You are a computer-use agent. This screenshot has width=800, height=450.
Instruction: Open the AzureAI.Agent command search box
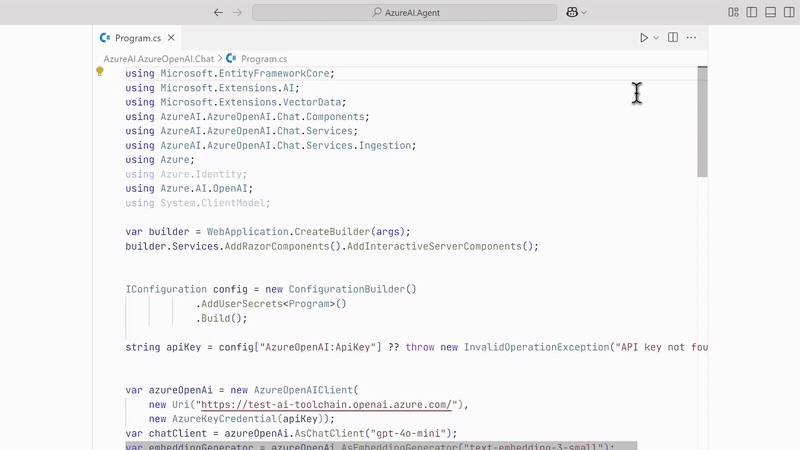tap(404, 12)
